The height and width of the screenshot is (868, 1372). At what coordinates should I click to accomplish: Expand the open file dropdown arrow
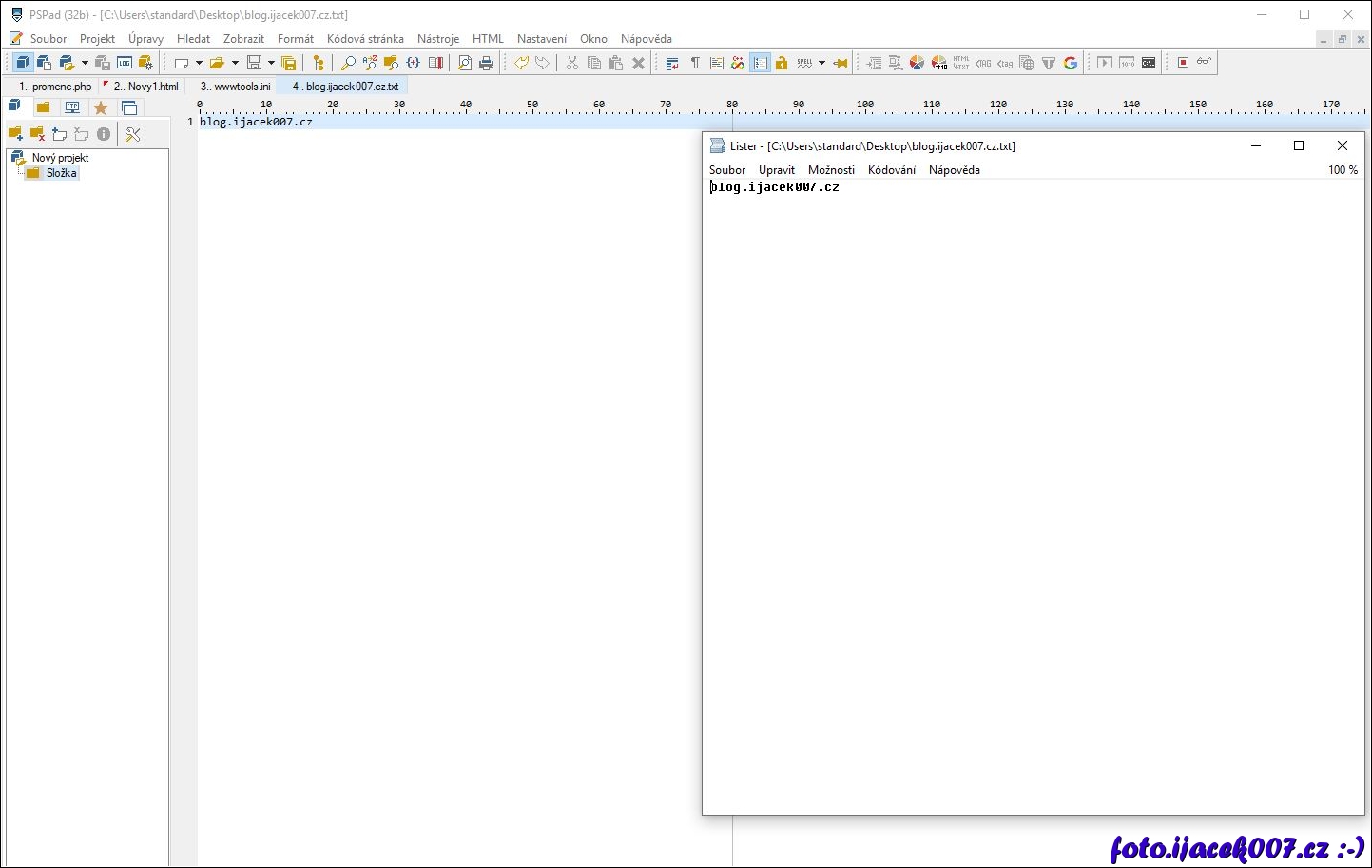(x=235, y=63)
